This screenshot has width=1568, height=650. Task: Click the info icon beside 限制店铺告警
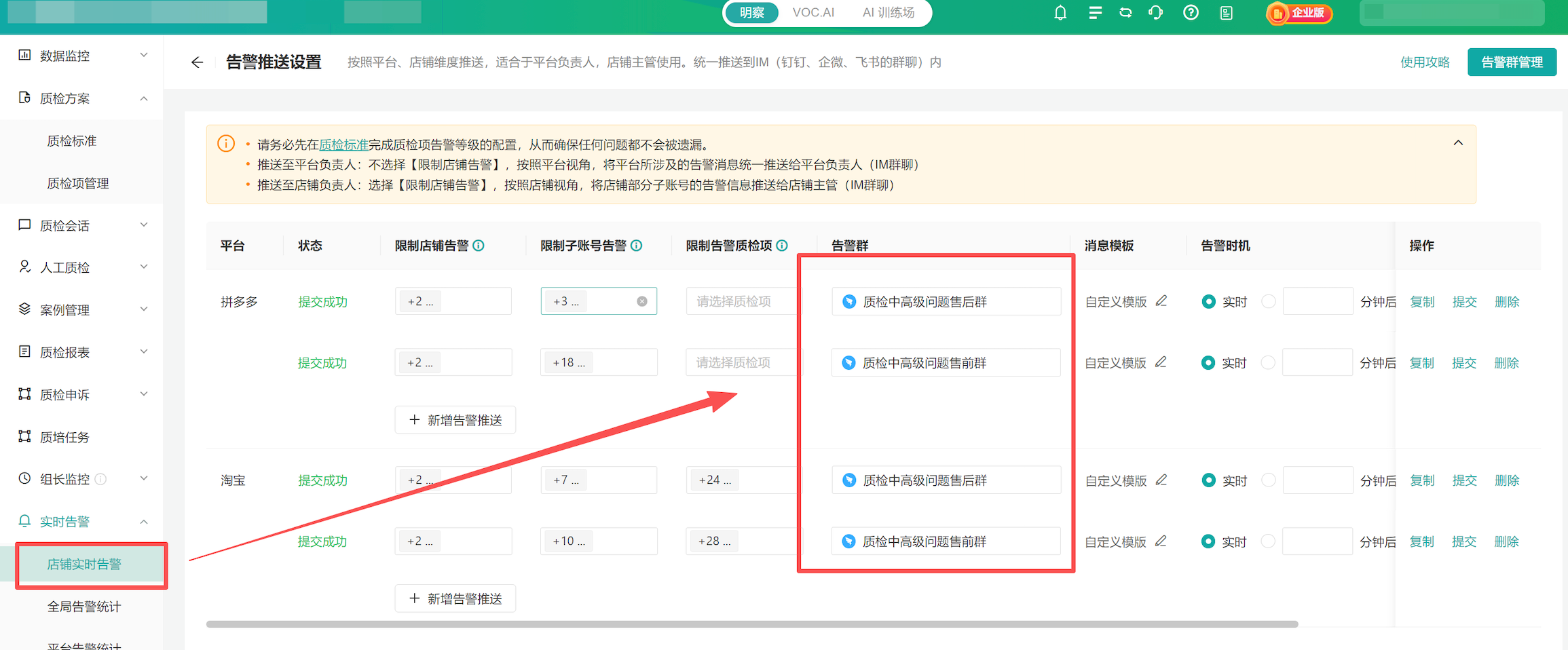point(480,246)
